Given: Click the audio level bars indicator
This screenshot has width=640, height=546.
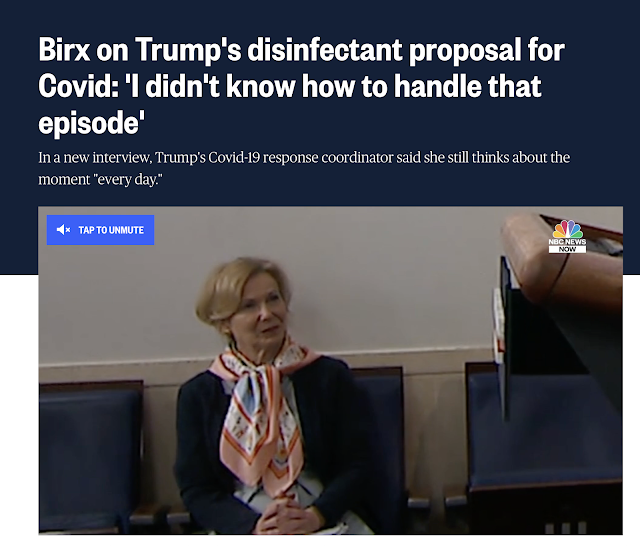Looking at the screenshot, I should [x=566, y=527].
